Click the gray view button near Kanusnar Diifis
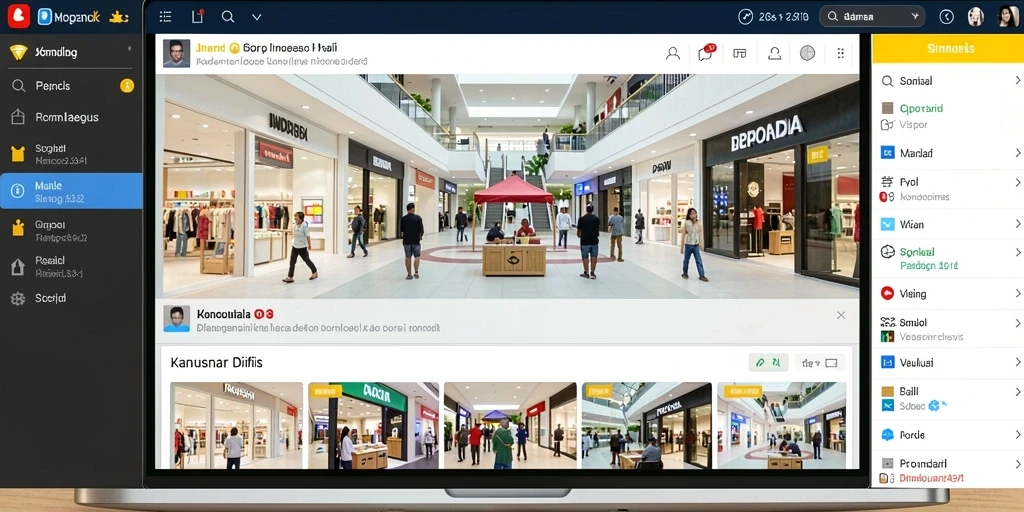The image size is (1024, 512). 820,362
